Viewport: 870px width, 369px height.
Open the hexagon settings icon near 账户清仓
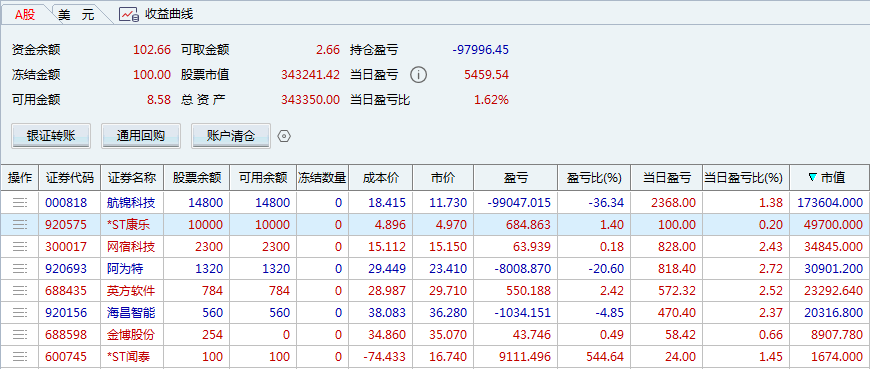284,136
